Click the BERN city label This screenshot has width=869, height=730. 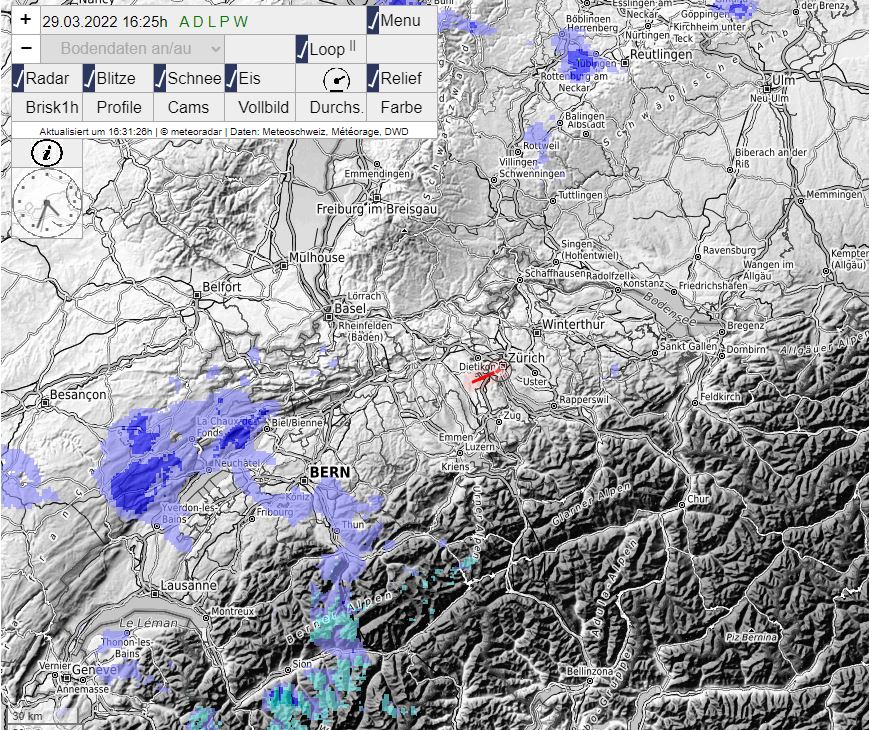coord(330,472)
